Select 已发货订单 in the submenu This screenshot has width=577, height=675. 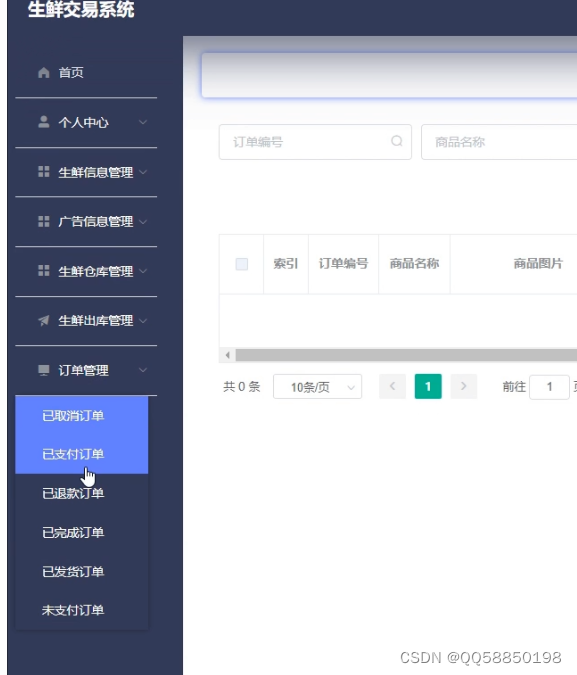[x=82, y=571]
